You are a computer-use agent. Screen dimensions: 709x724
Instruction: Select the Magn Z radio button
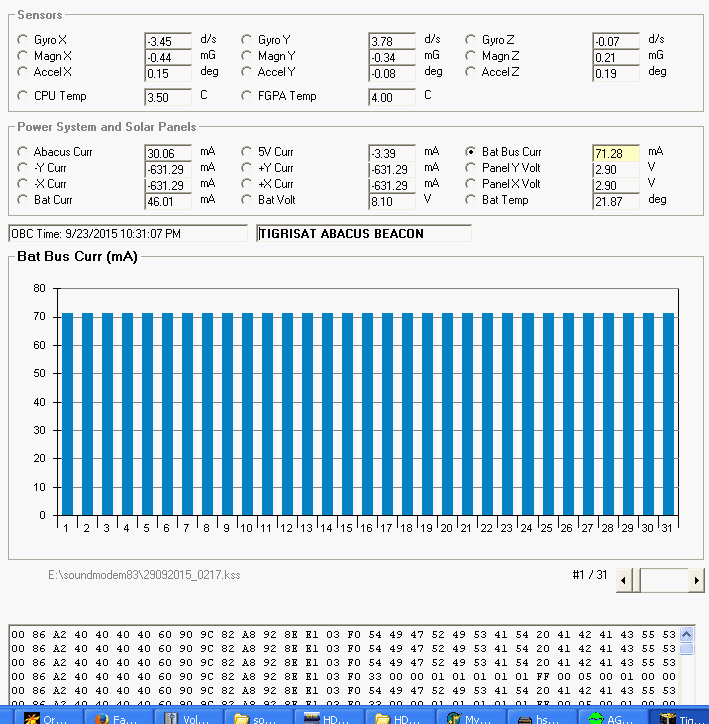click(470, 56)
